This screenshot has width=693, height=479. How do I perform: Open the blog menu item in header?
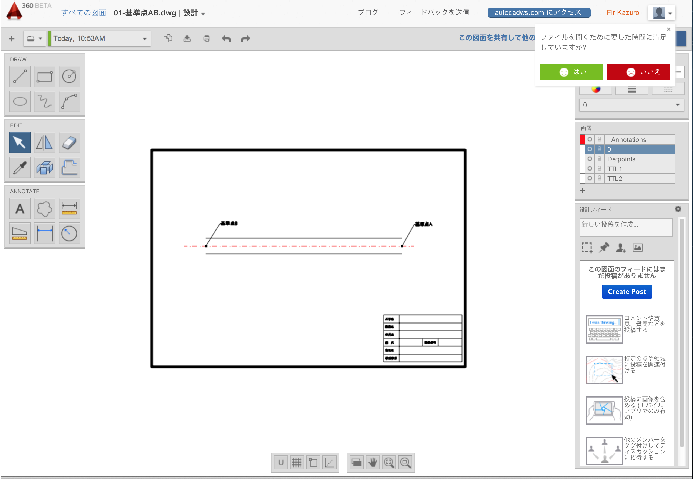[x=368, y=12]
